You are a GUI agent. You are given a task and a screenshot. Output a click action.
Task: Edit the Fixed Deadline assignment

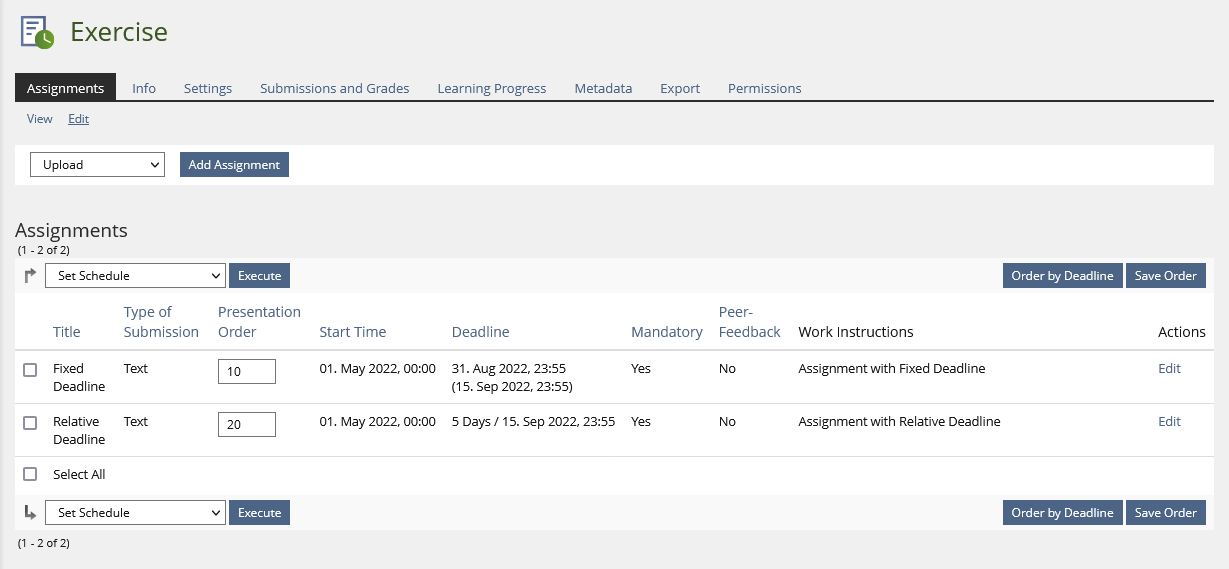tap(1169, 368)
